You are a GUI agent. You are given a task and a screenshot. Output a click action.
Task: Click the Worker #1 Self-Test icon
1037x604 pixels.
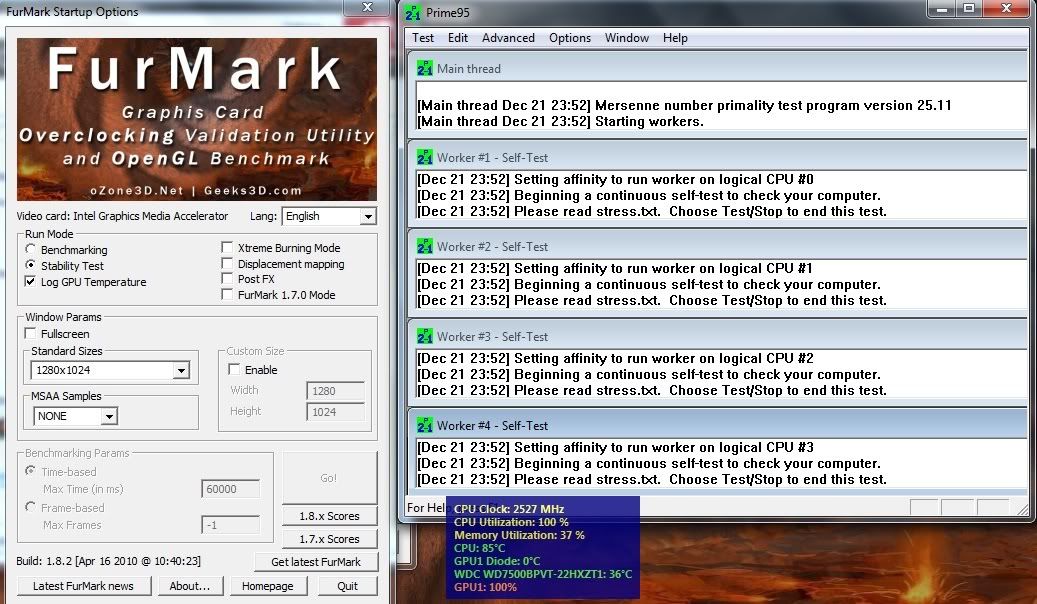pyautogui.click(x=425, y=158)
